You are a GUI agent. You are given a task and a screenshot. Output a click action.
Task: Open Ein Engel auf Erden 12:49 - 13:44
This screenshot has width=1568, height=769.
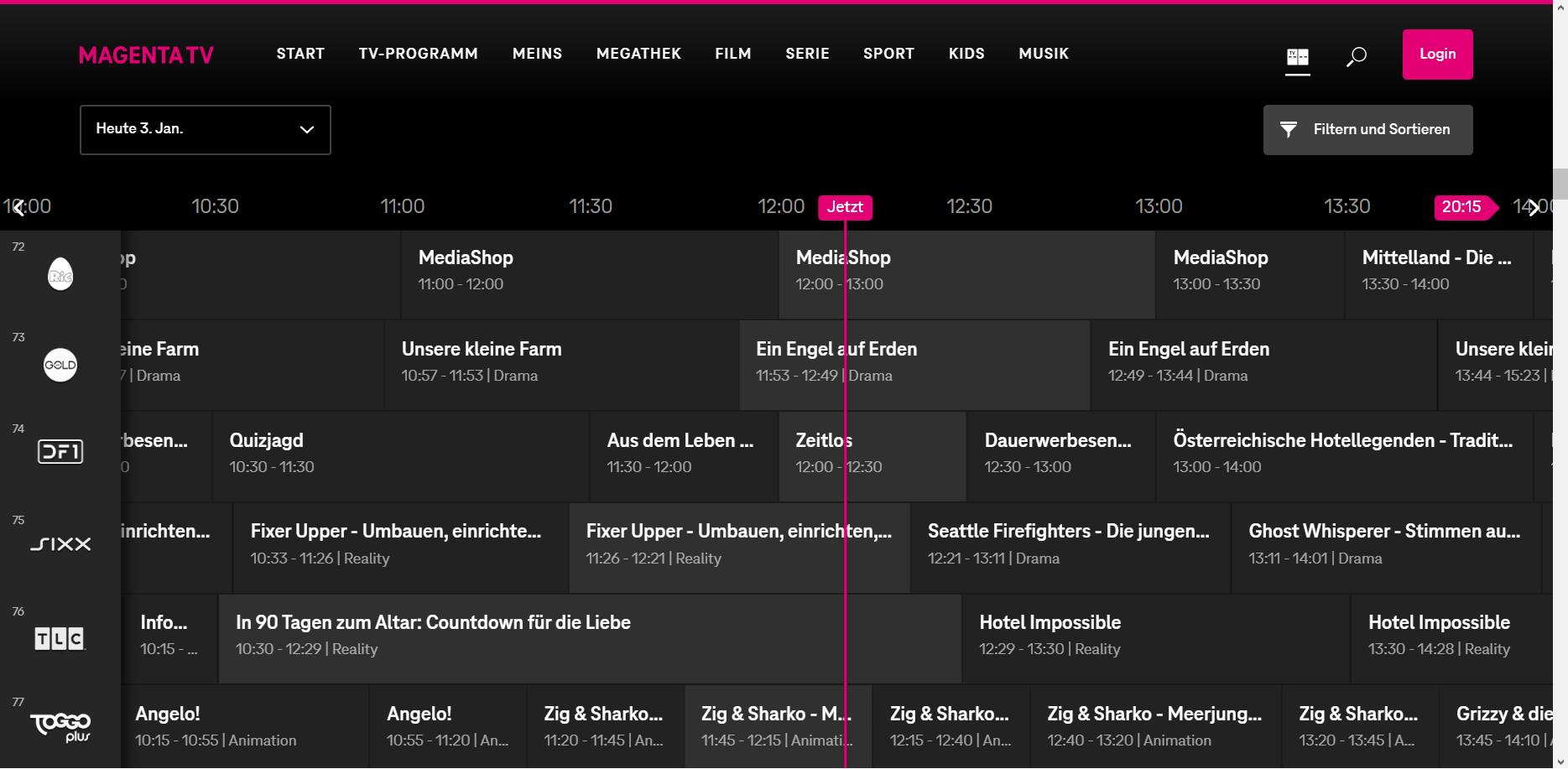pos(1264,366)
